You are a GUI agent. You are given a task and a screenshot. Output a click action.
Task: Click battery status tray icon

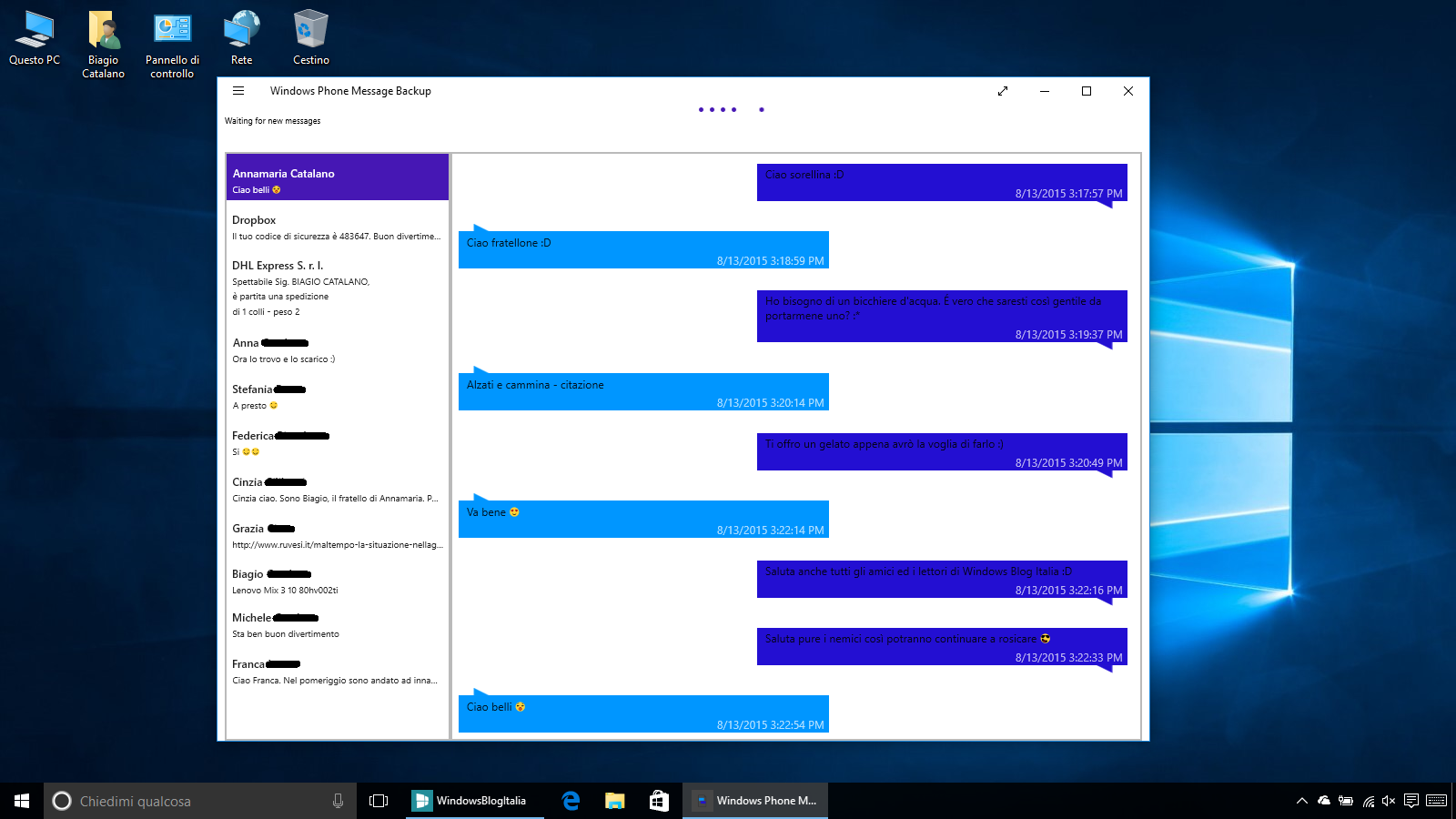[1346, 801]
